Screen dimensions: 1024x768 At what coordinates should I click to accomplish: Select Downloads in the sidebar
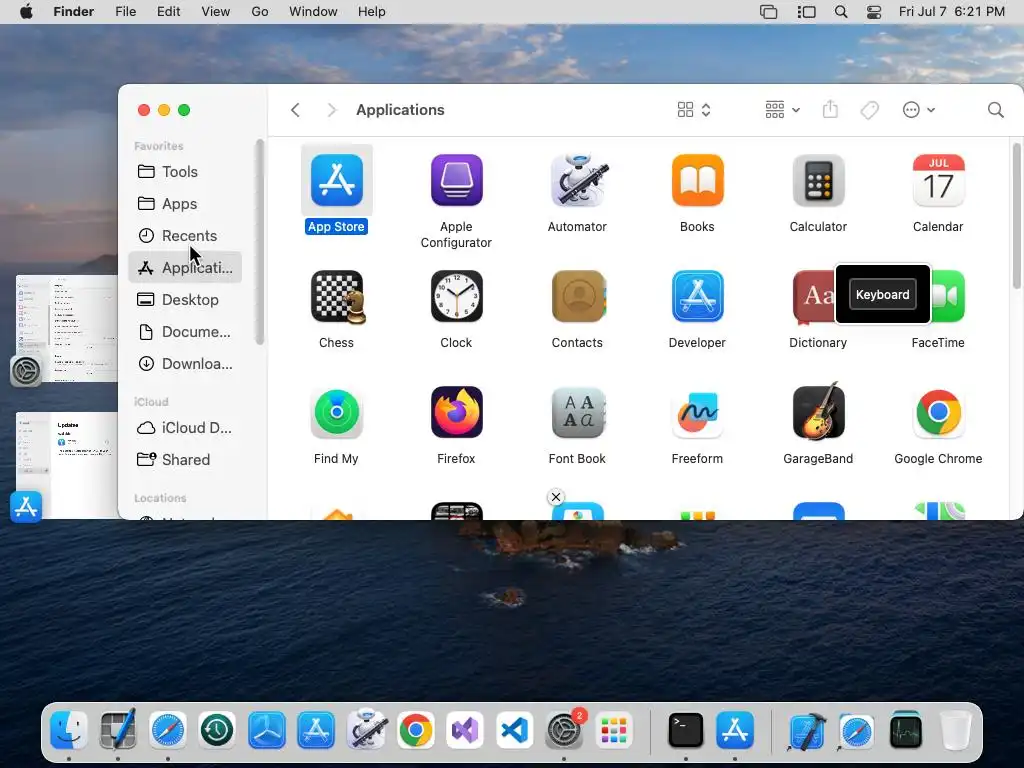(x=185, y=363)
